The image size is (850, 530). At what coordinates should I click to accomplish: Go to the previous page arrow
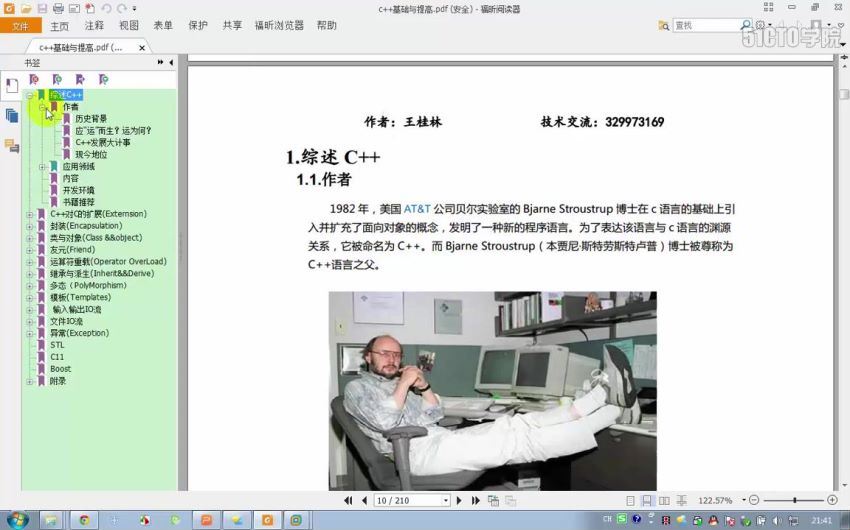(x=364, y=501)
